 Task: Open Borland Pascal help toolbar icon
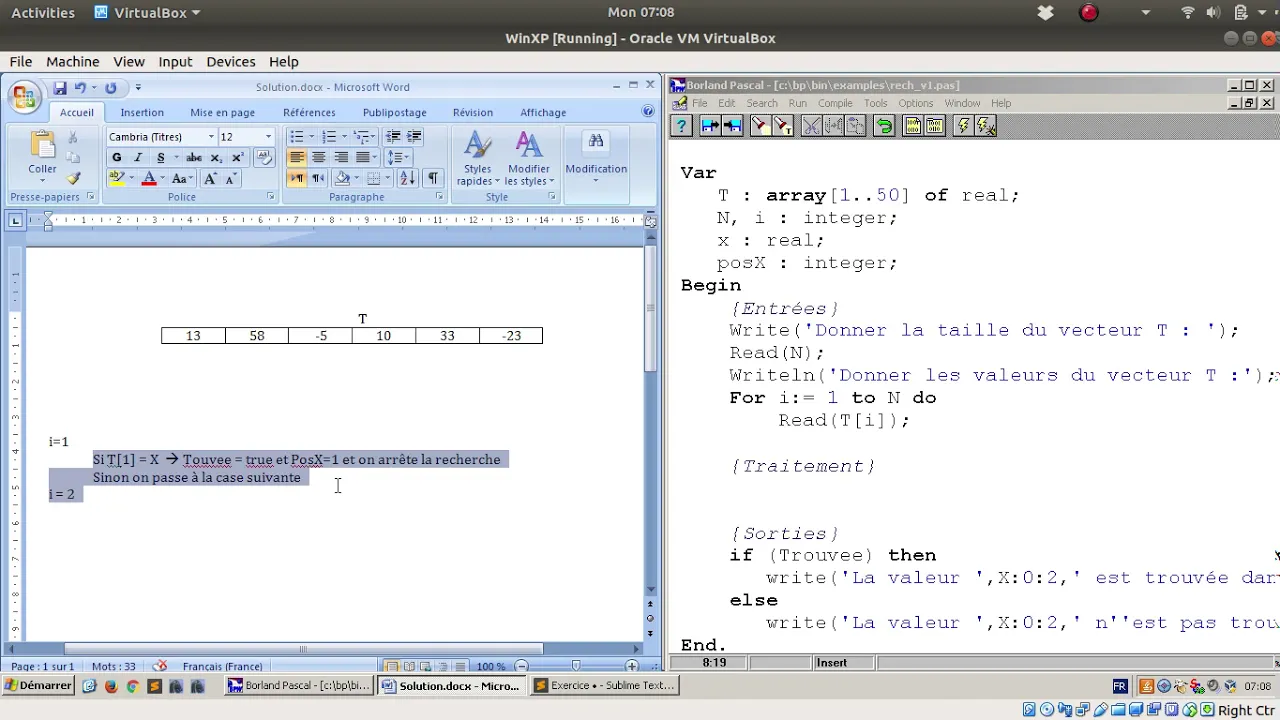pyautogui.click(x=681, y=126)
